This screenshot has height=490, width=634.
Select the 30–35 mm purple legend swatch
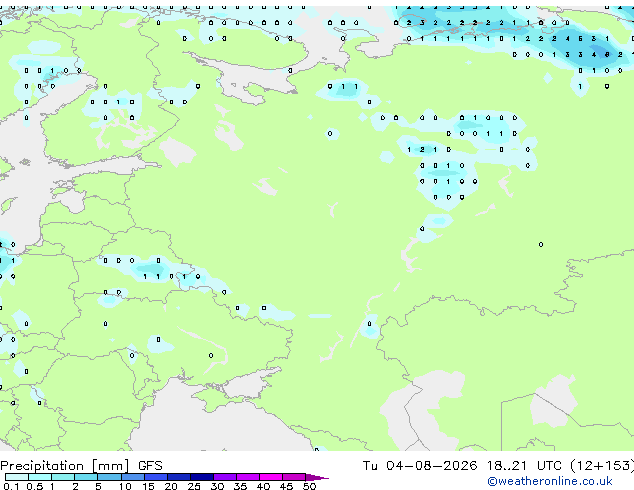(225, 477)
